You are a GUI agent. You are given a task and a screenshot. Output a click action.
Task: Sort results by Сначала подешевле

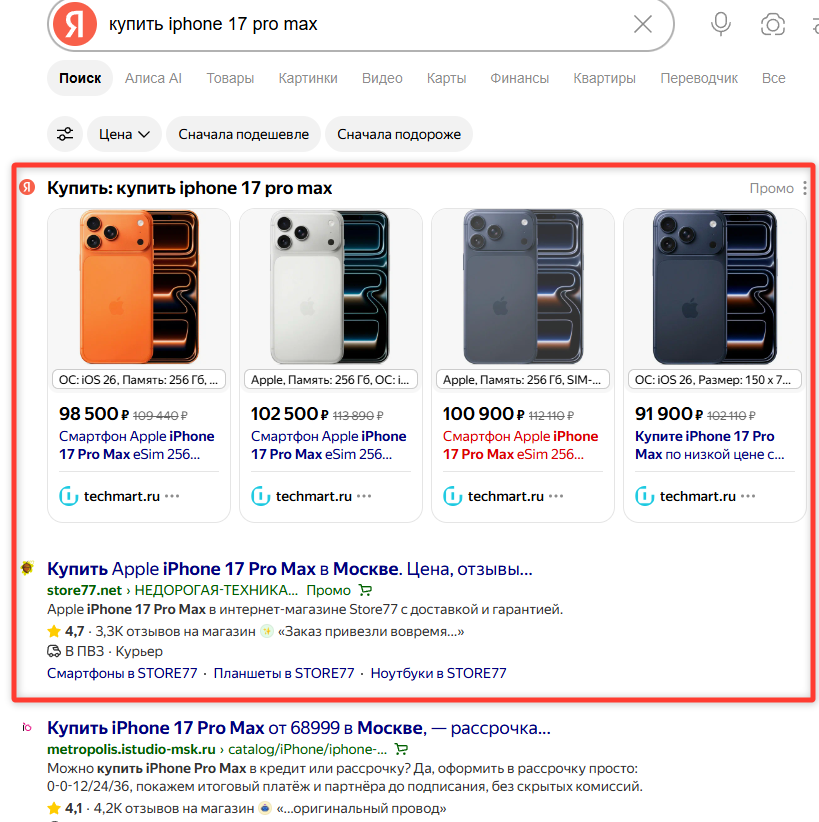coord(243,134)
